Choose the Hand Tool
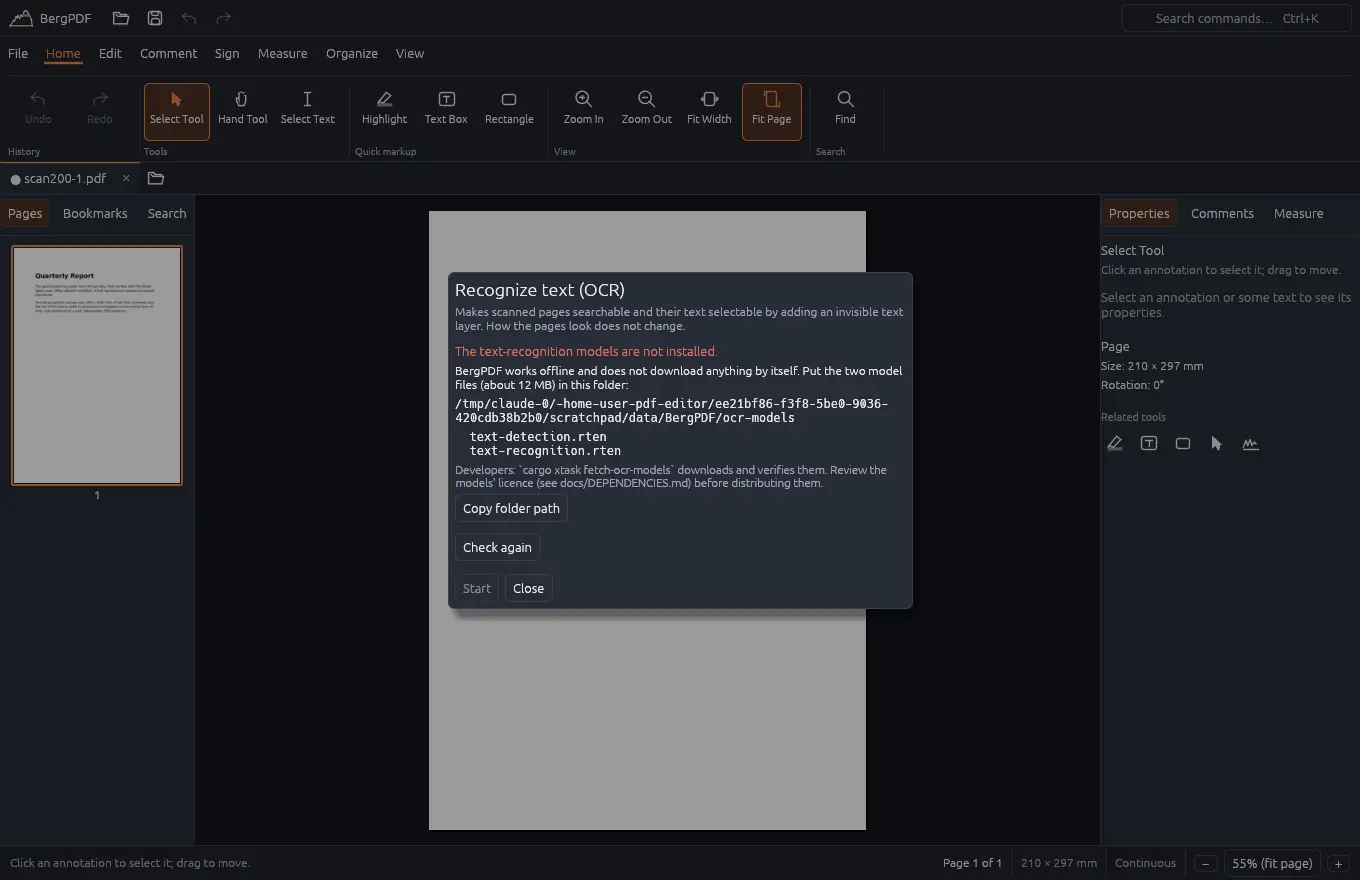 pos(243,111)
